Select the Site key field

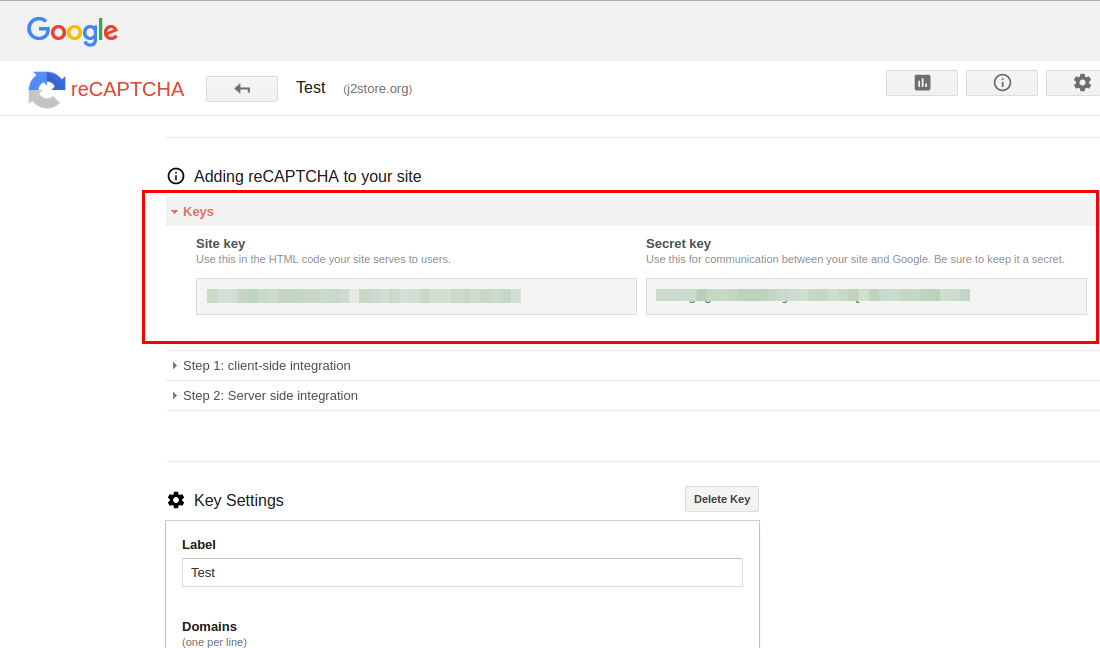coord(416,297)
